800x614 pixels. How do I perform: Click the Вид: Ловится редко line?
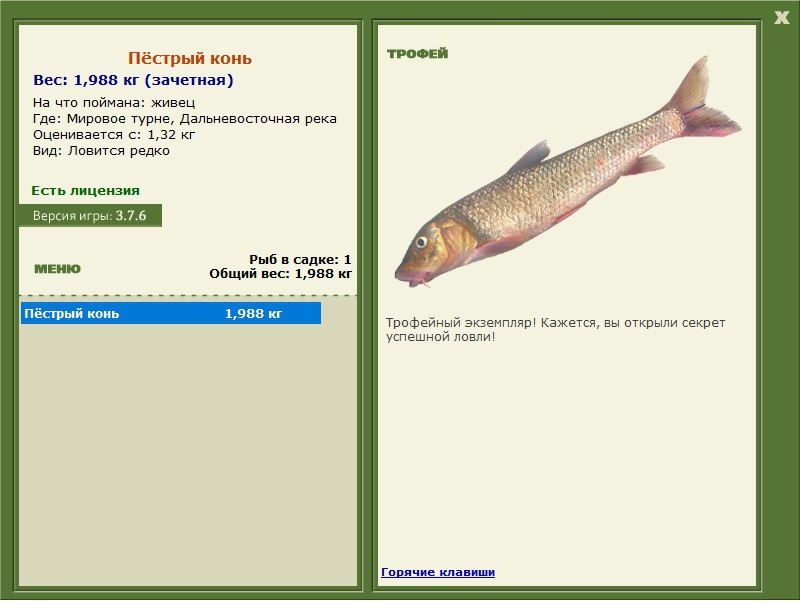click(x=101, y=151)
